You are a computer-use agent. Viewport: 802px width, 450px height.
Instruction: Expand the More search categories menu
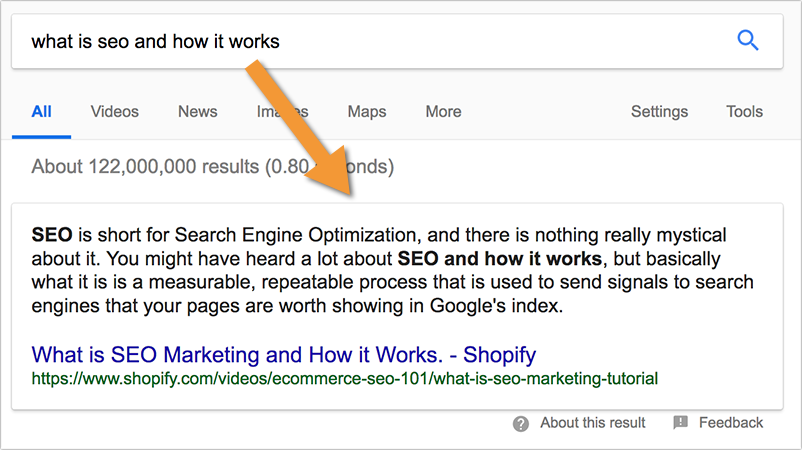(x=443, y=111)
